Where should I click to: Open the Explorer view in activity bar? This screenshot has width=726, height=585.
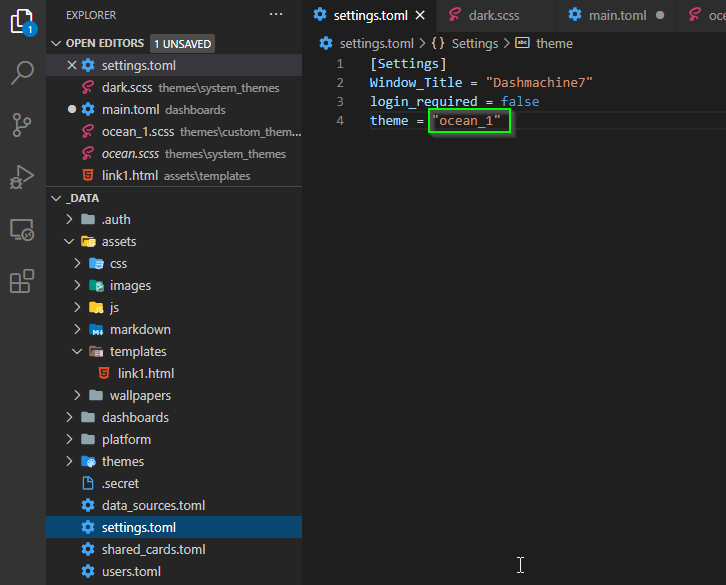pos(23,22)
